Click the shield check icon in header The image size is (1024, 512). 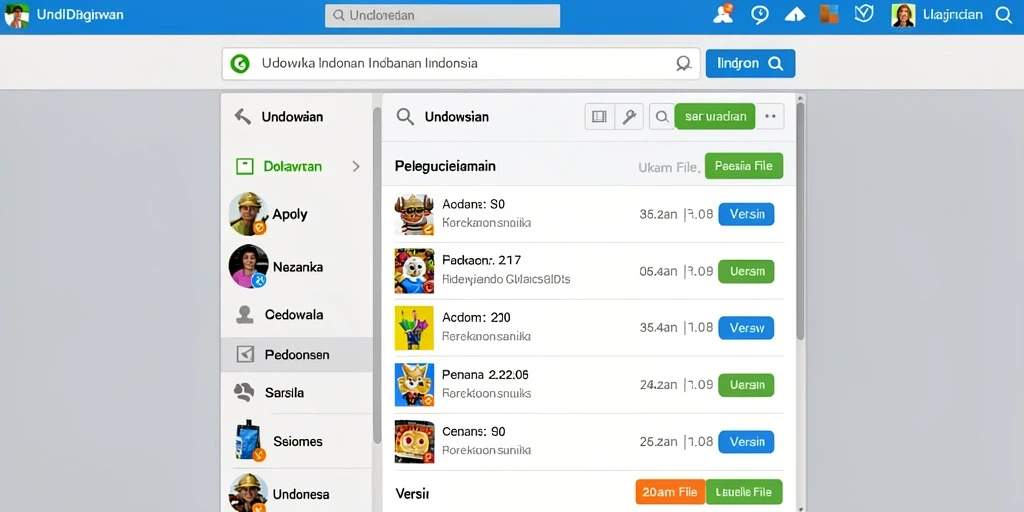pyautogui.click(x=864, y=14)
